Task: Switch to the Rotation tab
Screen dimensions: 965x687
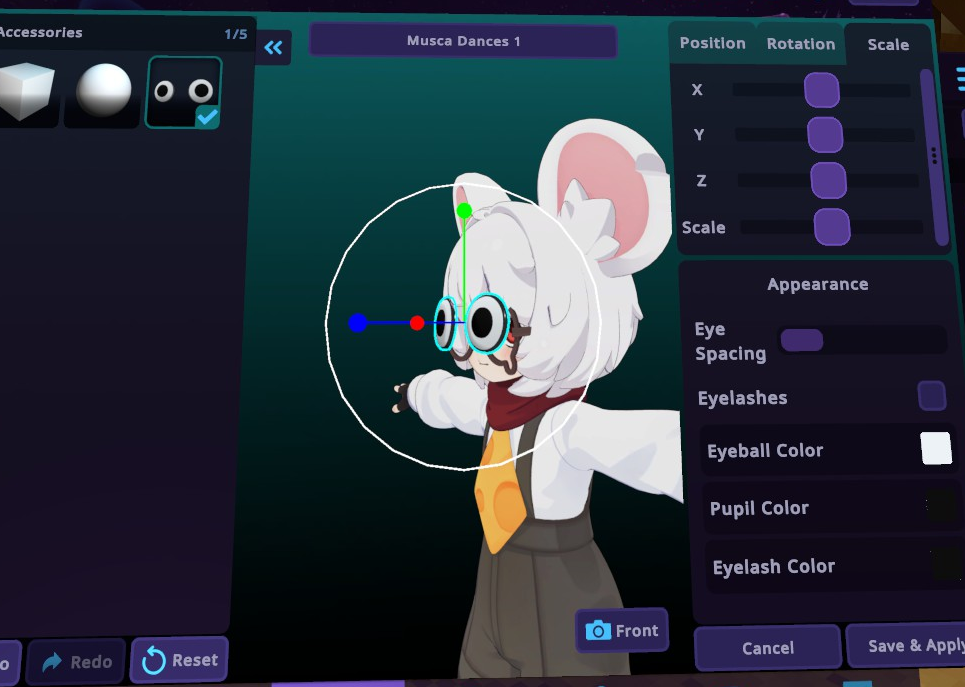Action: click(801, 44)
